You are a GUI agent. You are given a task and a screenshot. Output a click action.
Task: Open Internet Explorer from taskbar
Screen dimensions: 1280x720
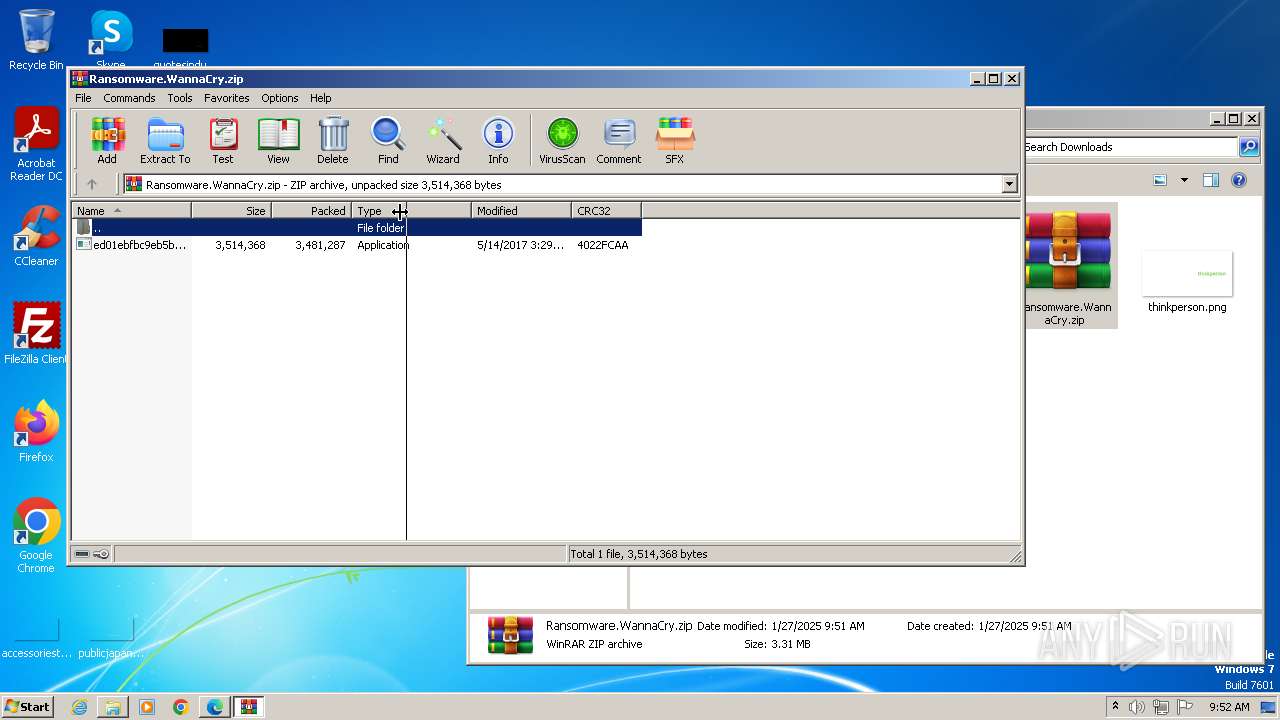pos(79,707)
